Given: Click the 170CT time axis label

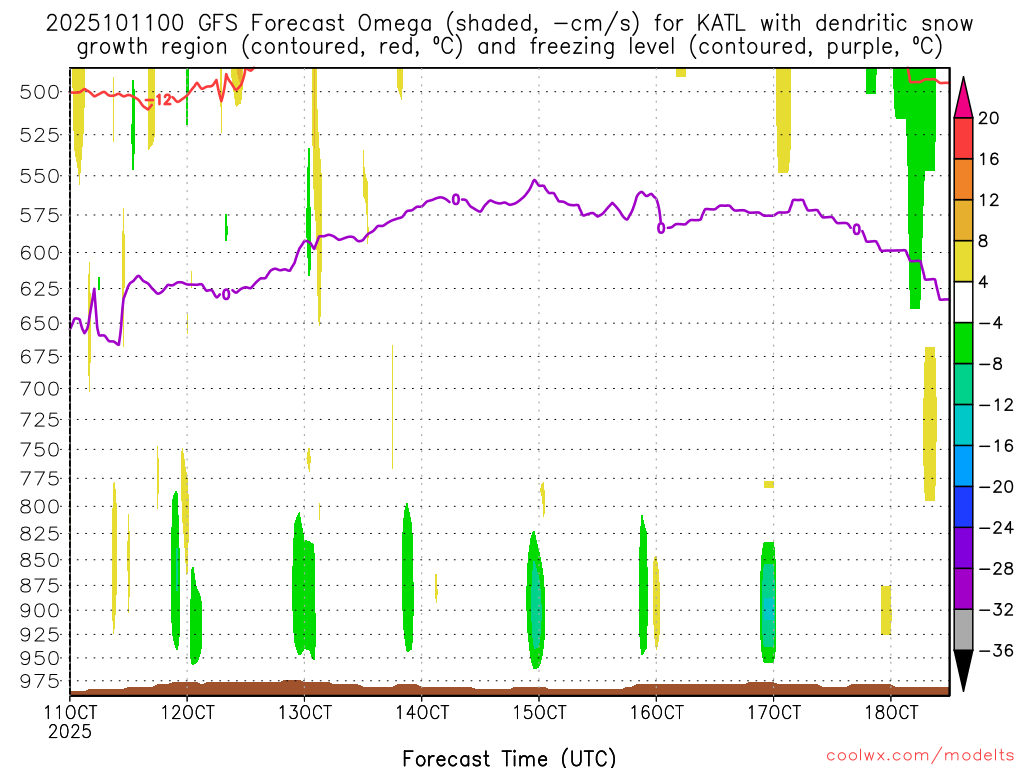Looking at the screenshot, I should (x=773, y=712).
